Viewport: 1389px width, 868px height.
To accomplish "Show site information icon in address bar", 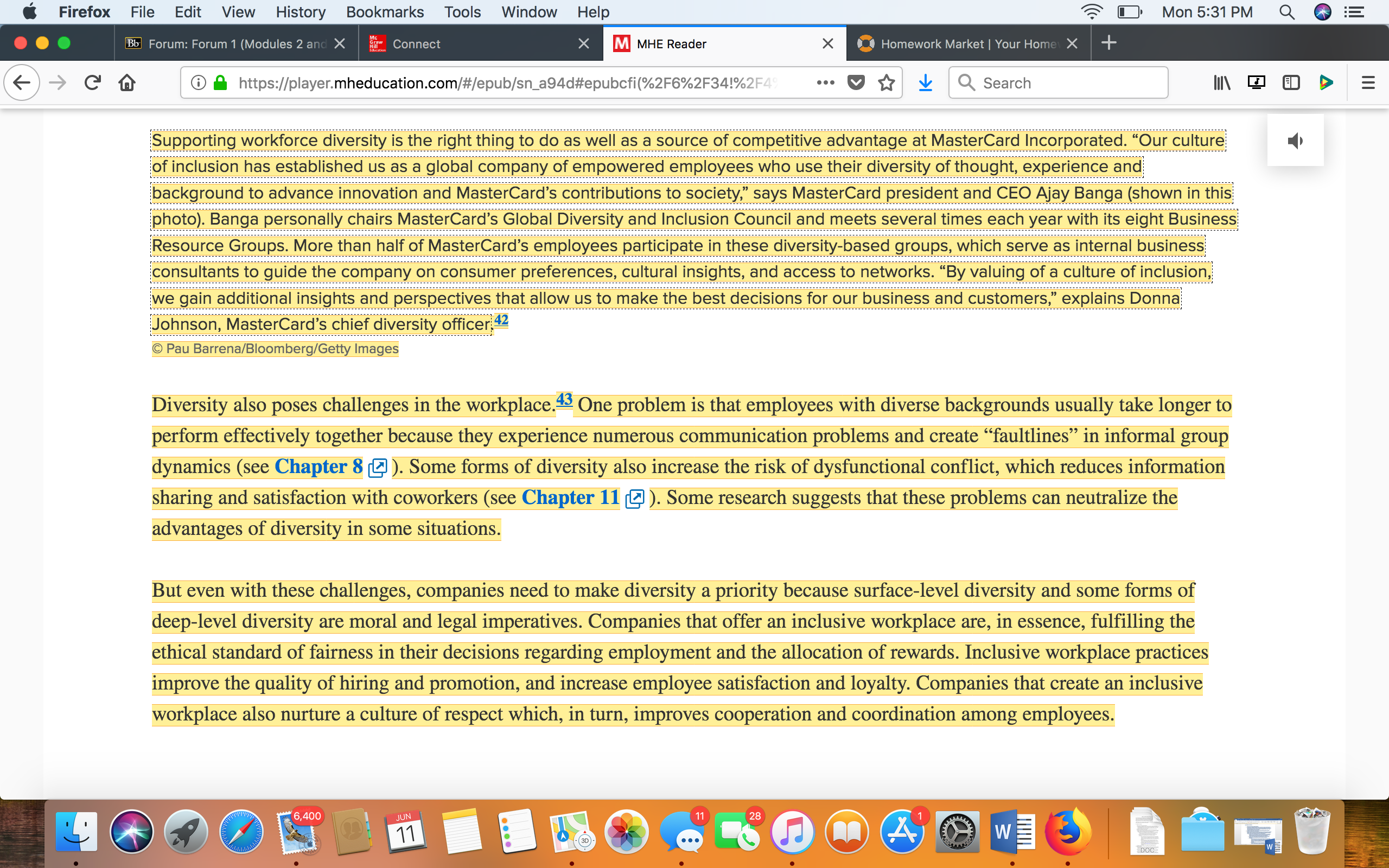I will [198, 82].
